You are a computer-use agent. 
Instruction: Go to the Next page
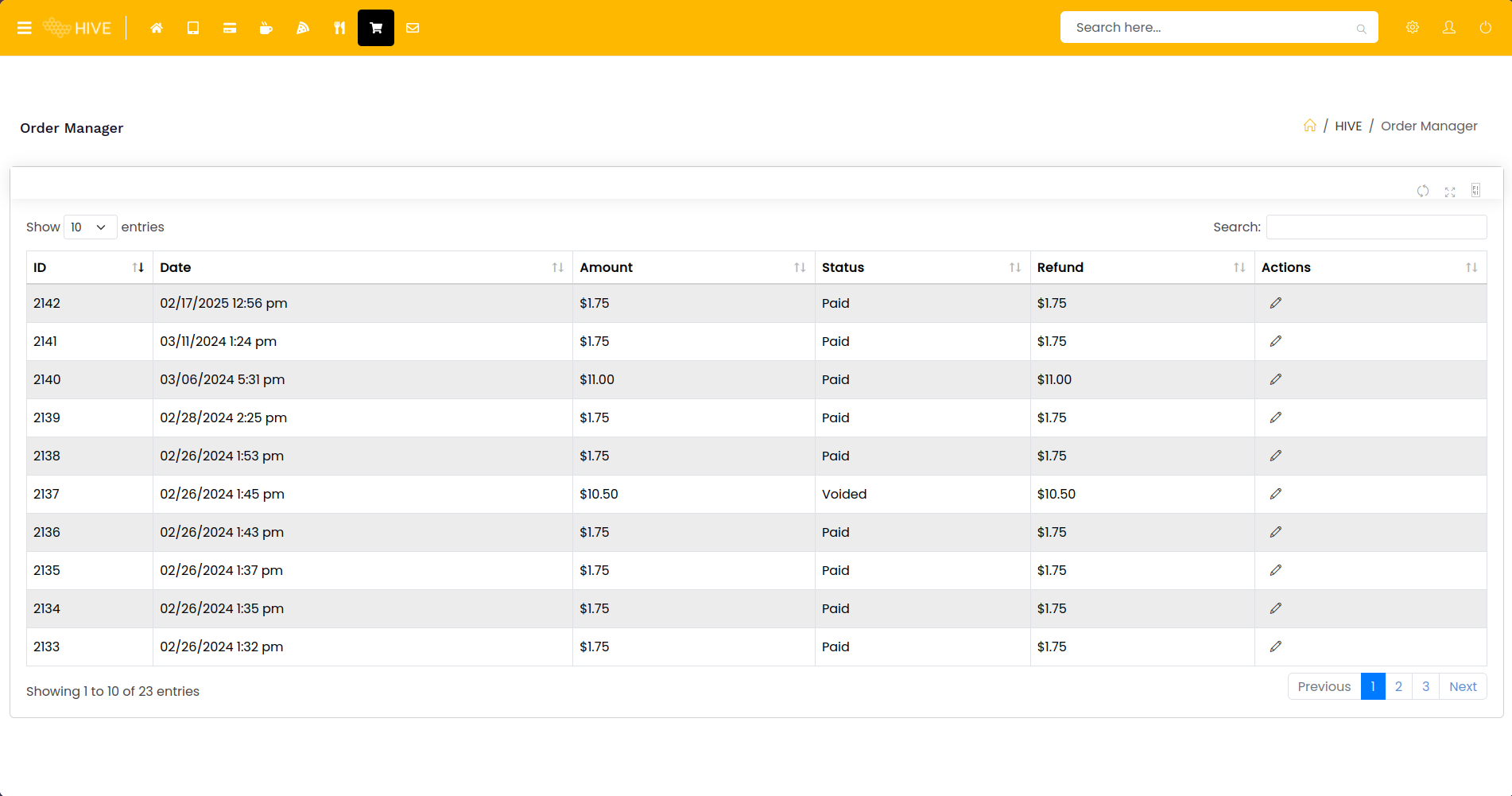pos(1463,686)
